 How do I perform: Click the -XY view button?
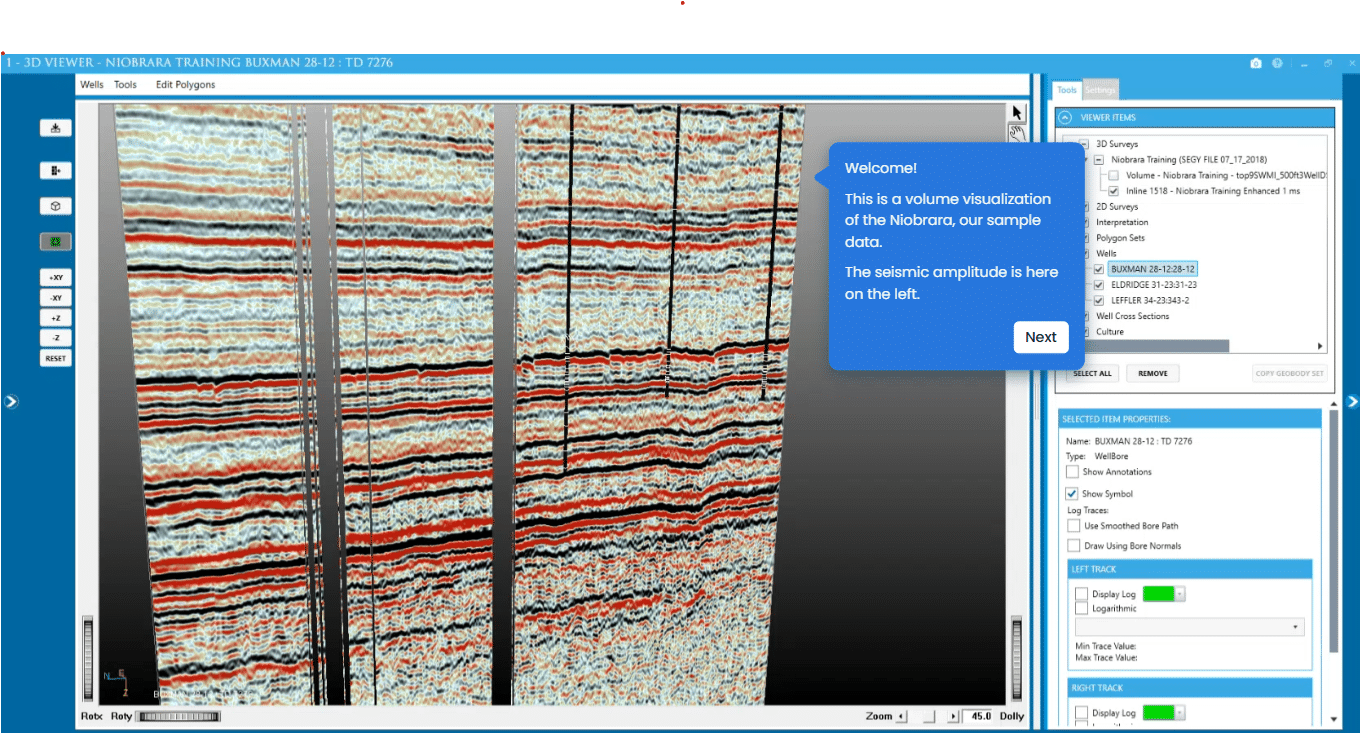tap(55, 297)
